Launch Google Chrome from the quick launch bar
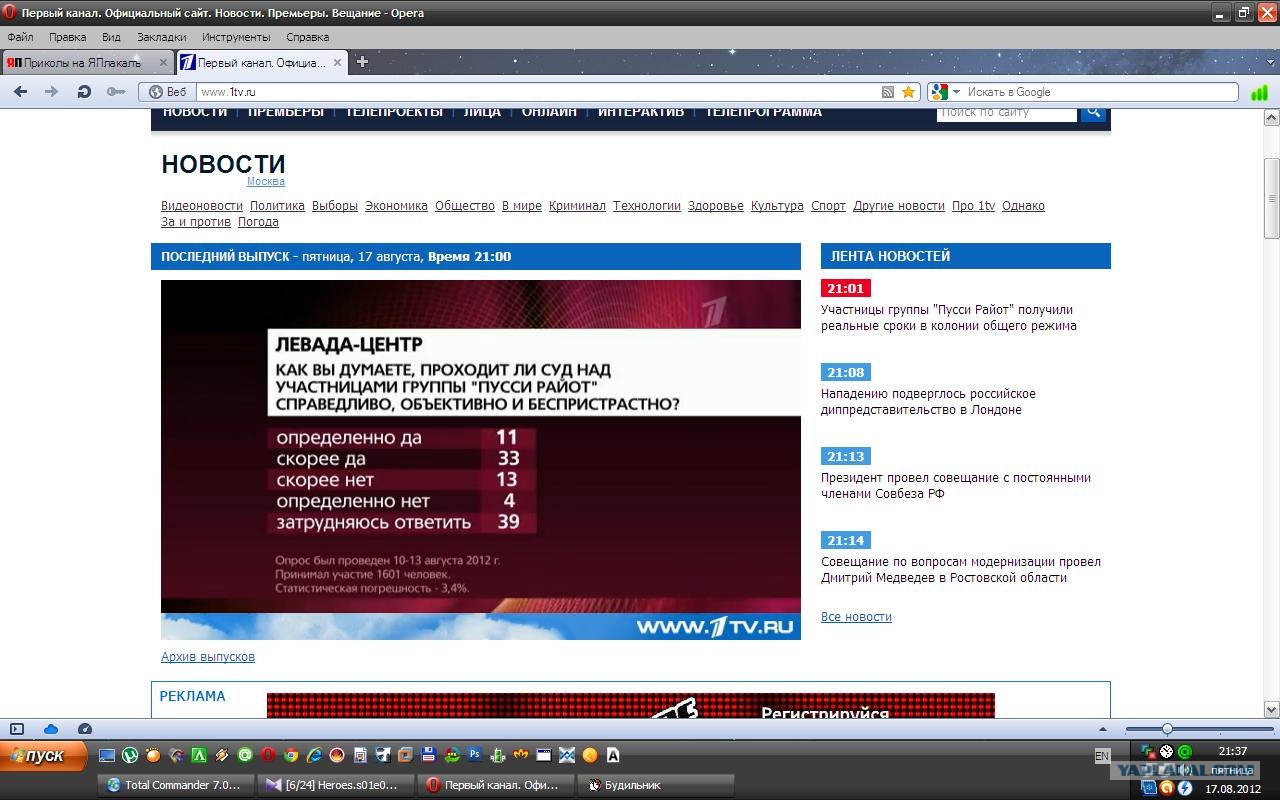Screen dimensions: 1280x800 [291, 755]
